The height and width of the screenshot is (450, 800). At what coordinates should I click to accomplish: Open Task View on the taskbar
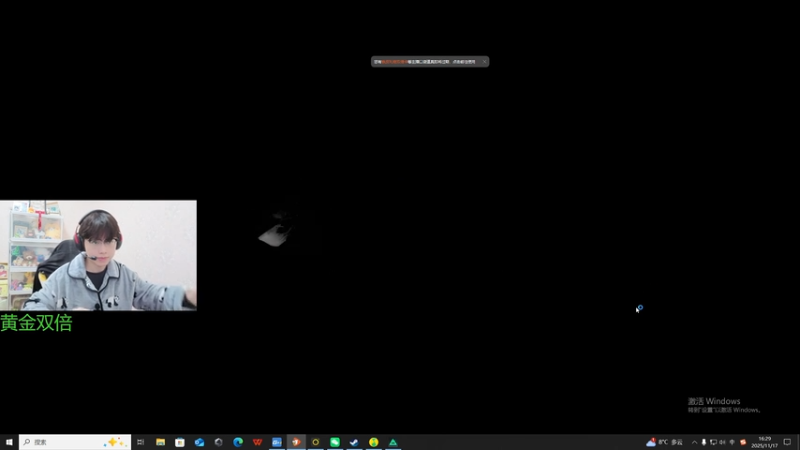point(140,442)
